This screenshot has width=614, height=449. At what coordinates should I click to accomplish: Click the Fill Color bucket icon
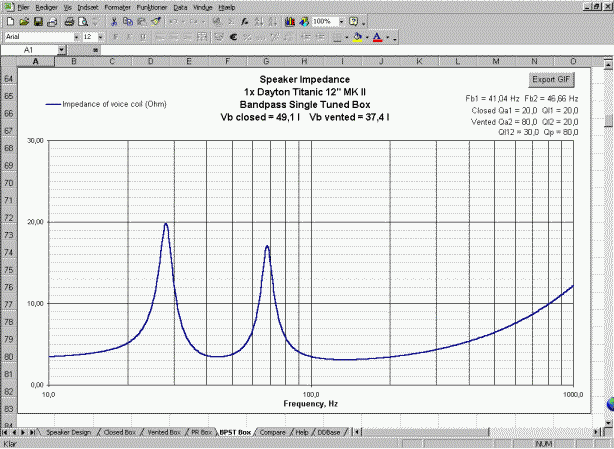[358, 37]
